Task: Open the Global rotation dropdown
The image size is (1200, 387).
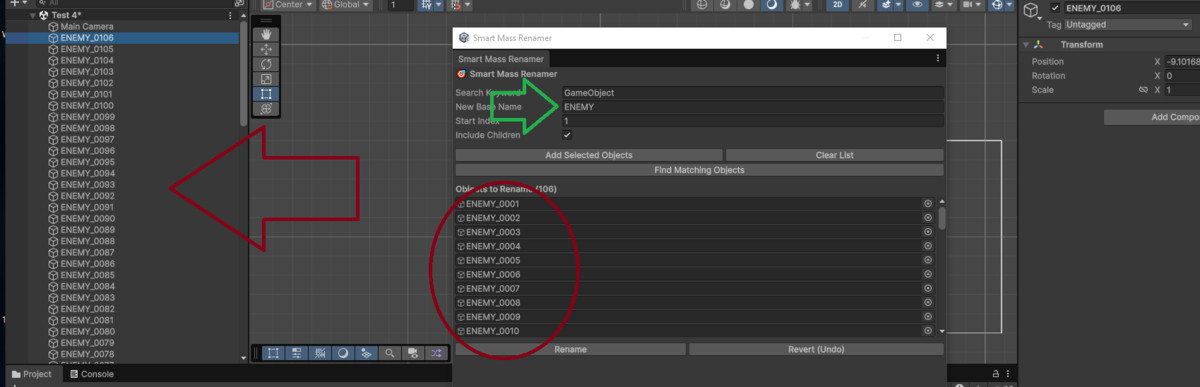Action: (x=347, y=5)
